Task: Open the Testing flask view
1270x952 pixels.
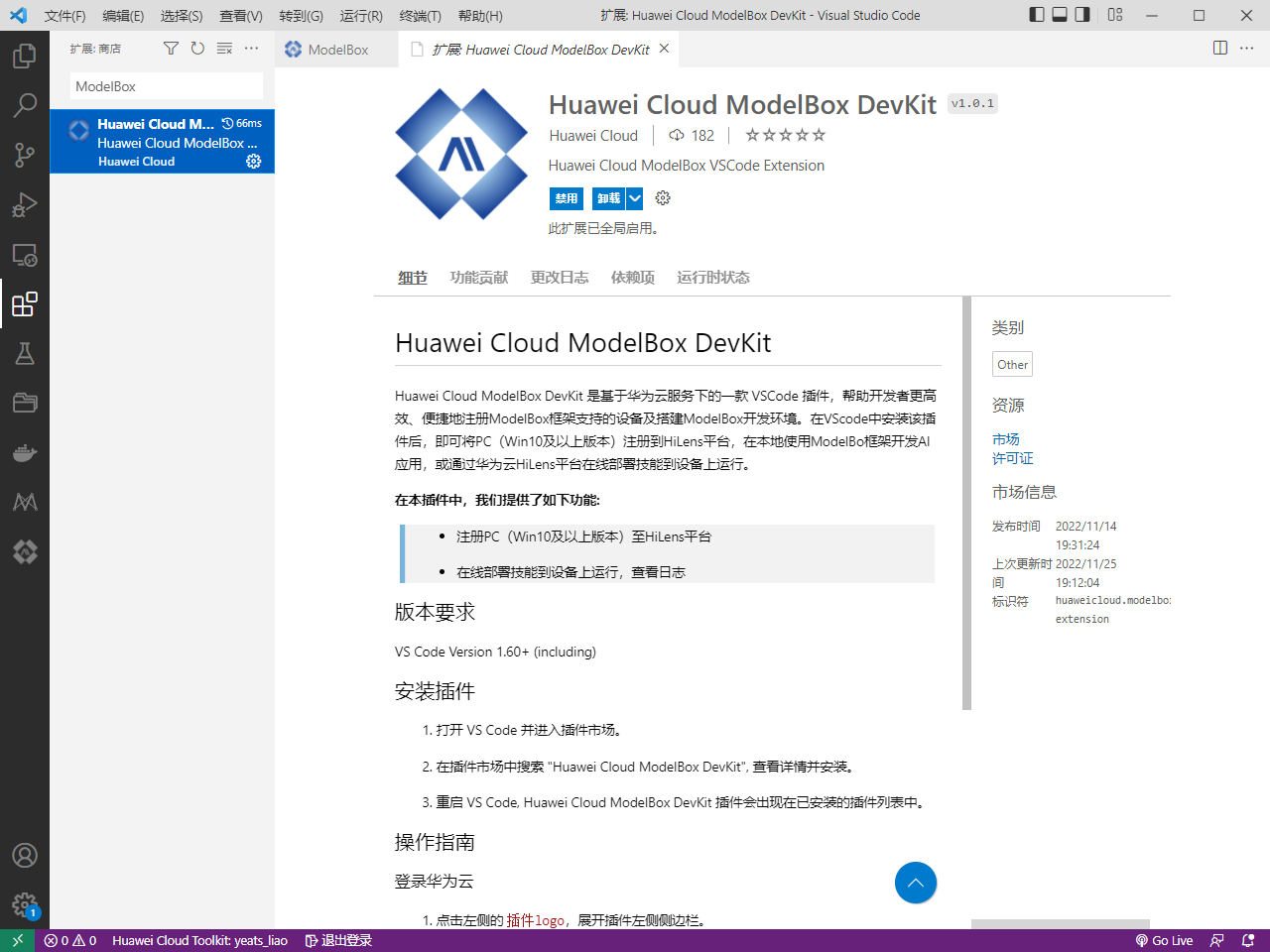Action: tap(25, 353)
